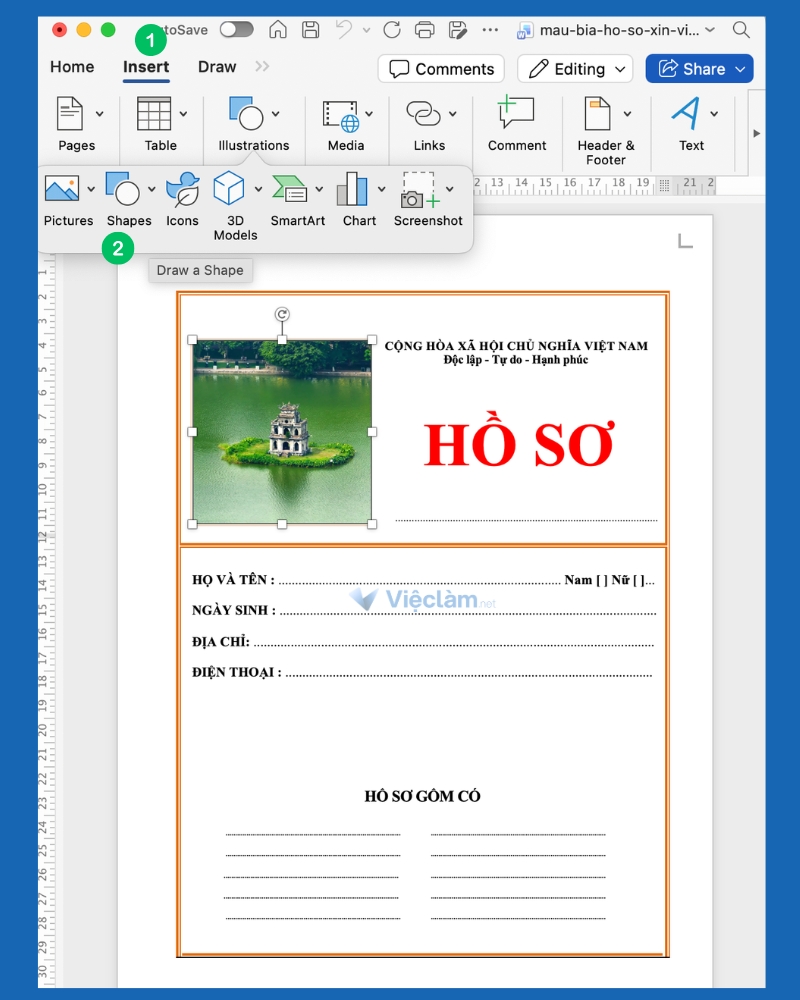Viewport: 800px width, 1000px height.
Task: Select the Hoan Kiem lake picture
Action: (x=280, y=430)
